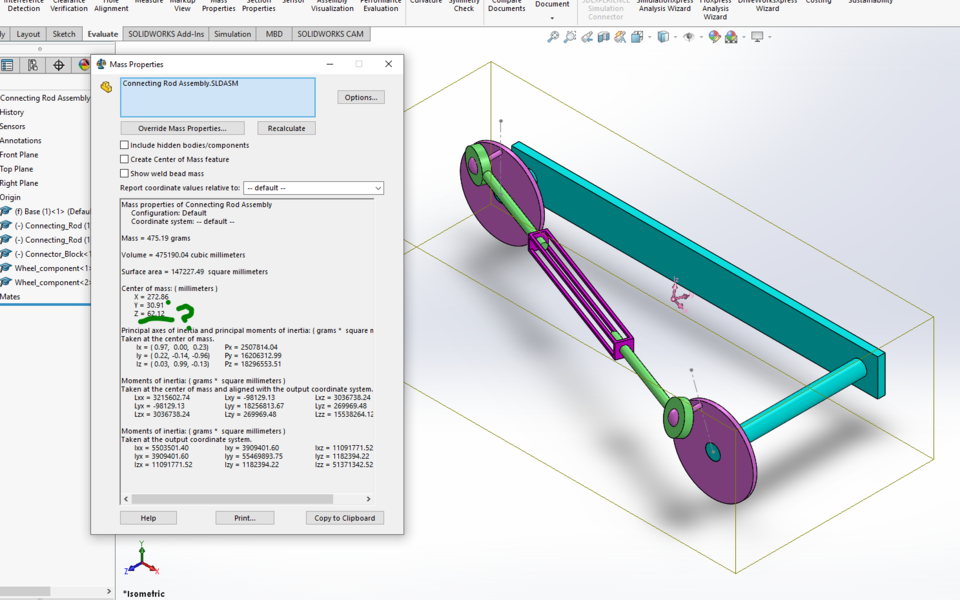The image size is (960, 600).
Task: Click the Recalculate button
Action: tap(284, 128)
